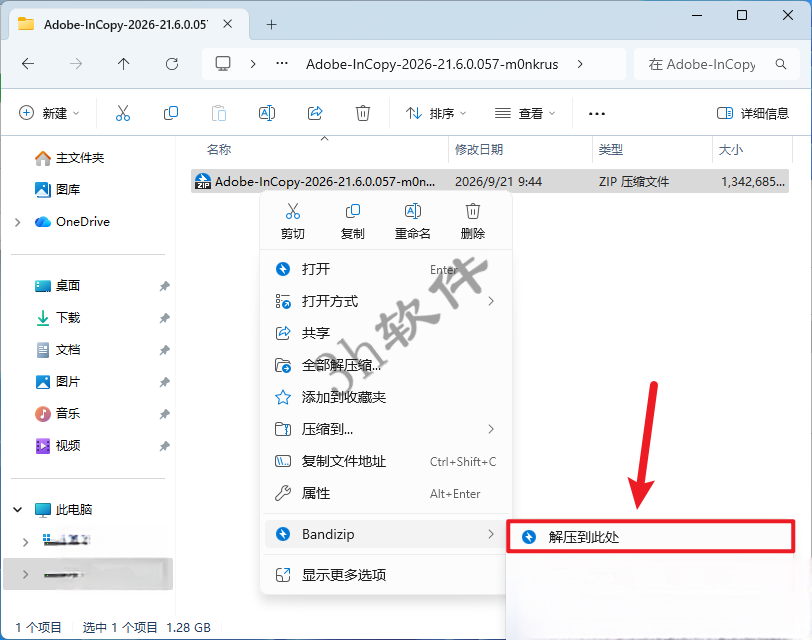Image resolution: width=812 pixels, height=640 pixels.
Task: Refresh the current folder
Action: coord(172,64)
